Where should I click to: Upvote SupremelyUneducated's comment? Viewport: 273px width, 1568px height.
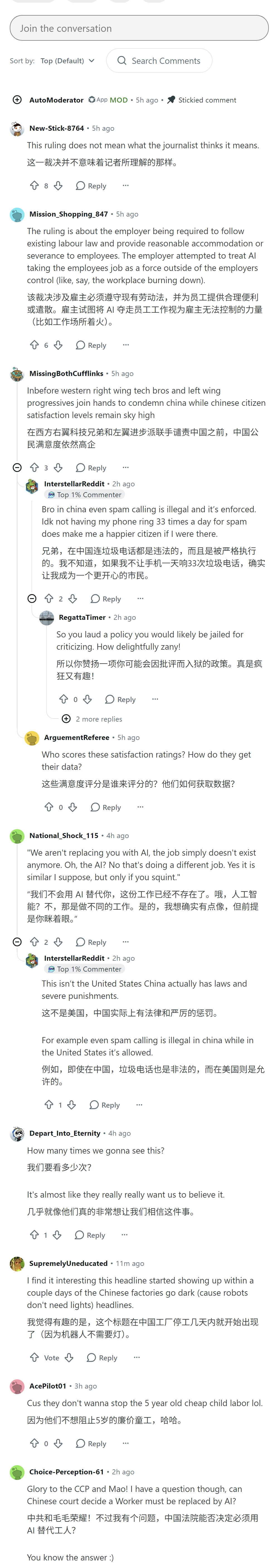[34, 1357]
